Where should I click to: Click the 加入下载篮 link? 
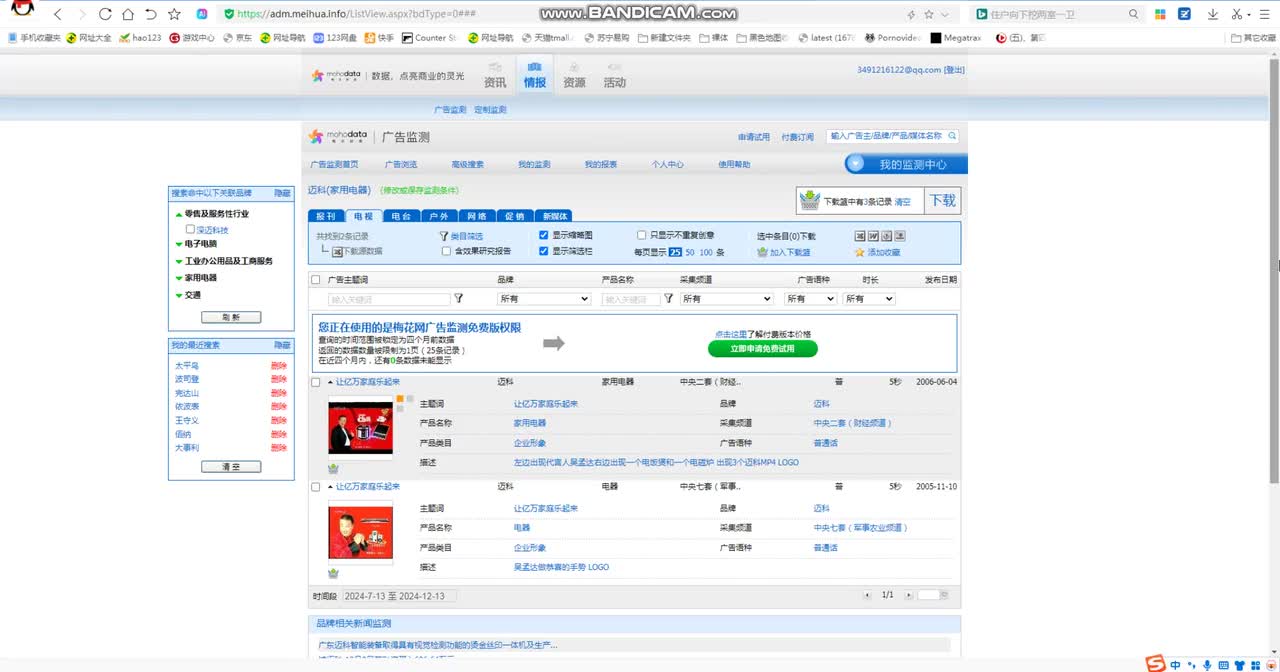point(790,252)
